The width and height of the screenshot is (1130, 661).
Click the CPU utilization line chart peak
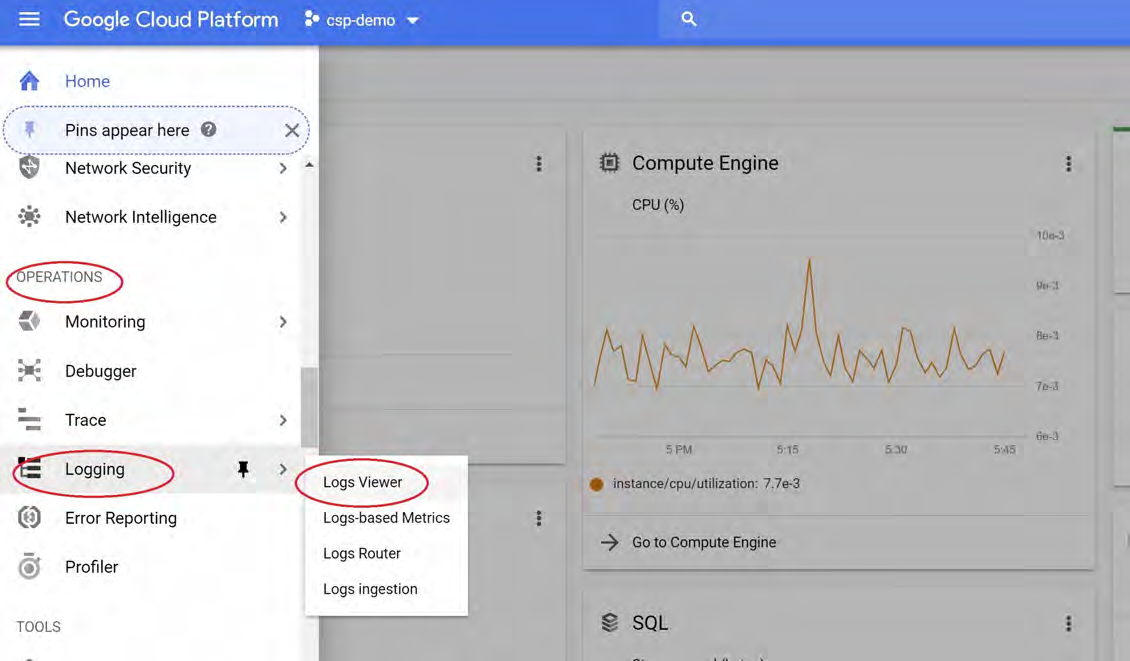(809, 261)
